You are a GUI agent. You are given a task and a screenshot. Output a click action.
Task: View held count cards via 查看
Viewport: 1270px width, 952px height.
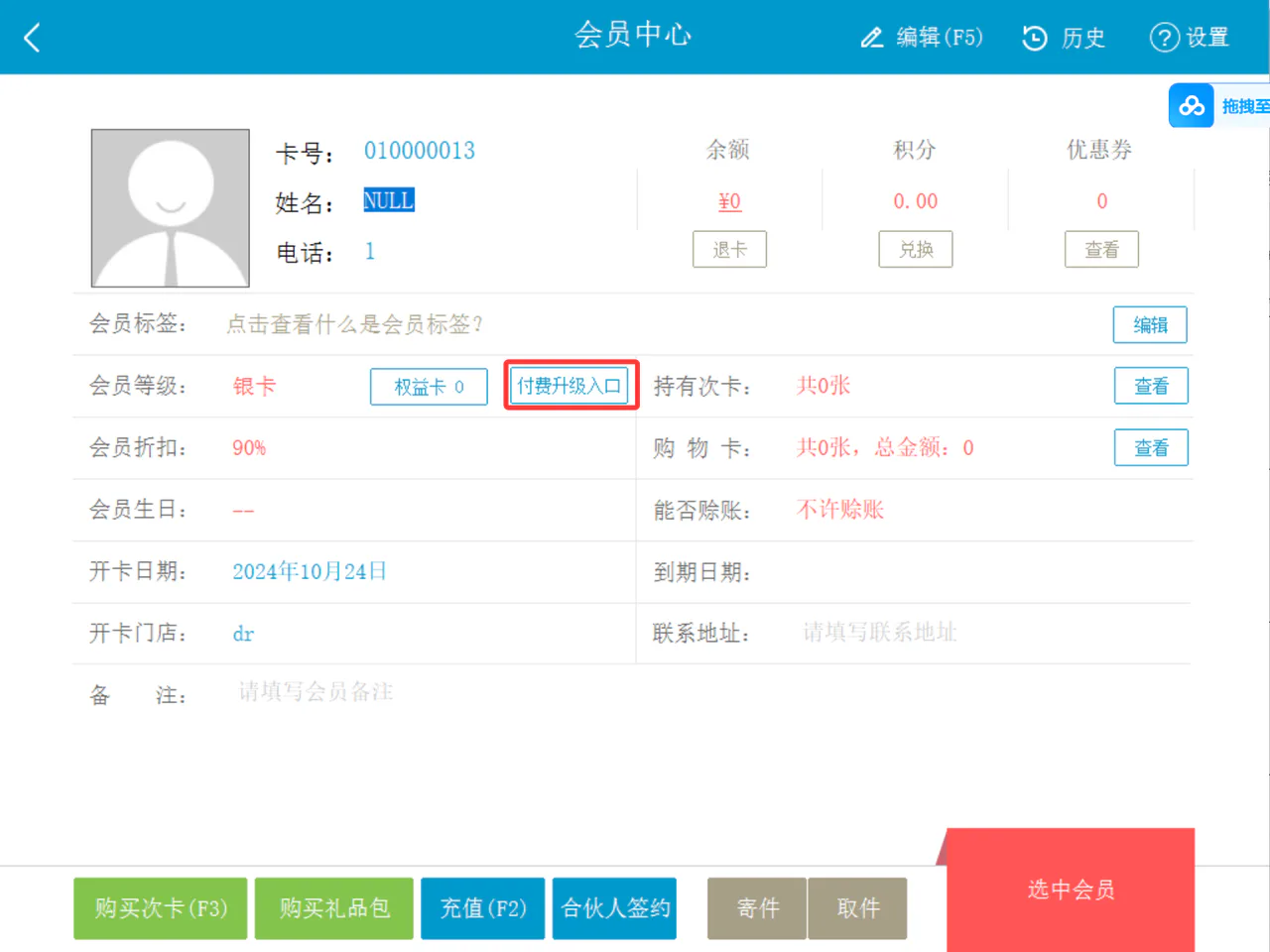[1151, 387]
